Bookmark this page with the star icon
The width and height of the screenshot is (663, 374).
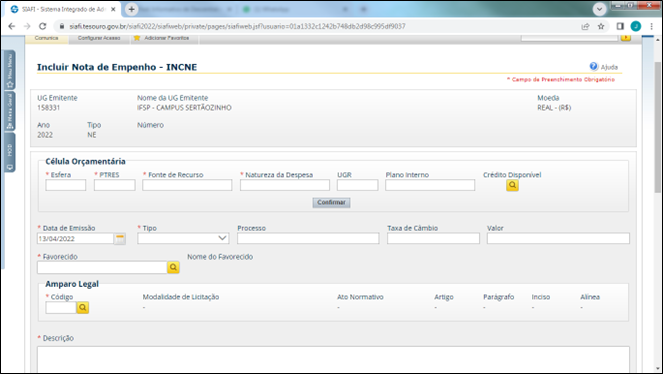(601, 26)
